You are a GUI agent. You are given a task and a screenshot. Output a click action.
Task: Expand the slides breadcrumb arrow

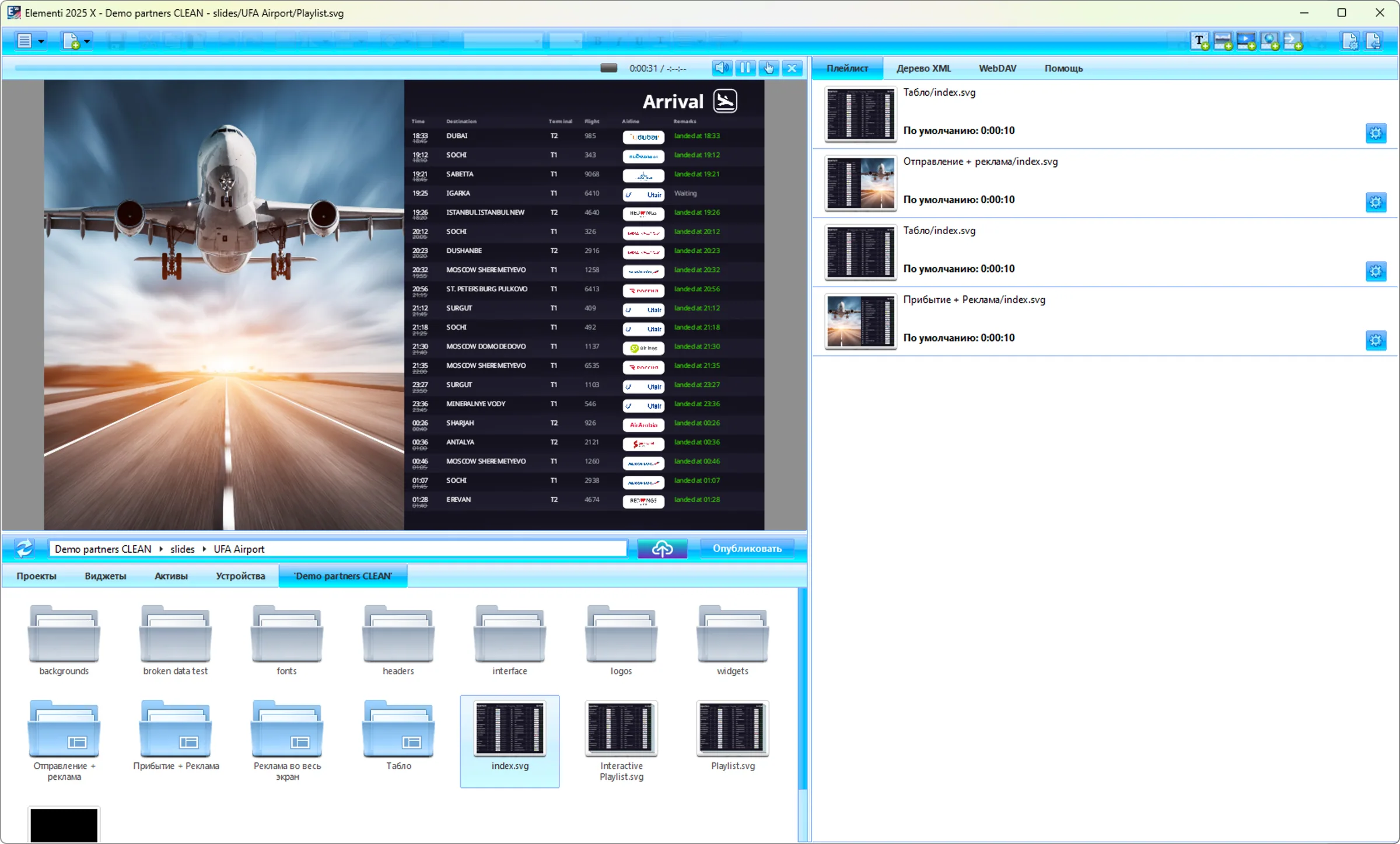204,549
